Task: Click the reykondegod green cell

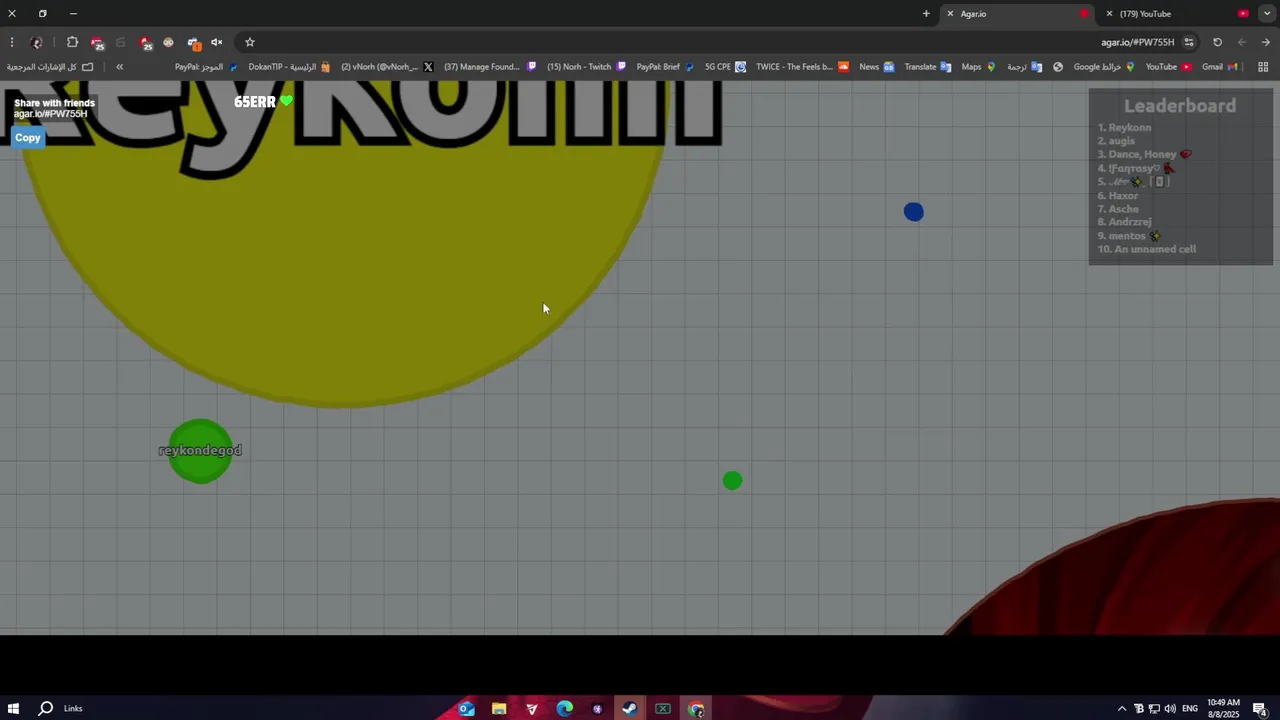Action: (200, 451)
